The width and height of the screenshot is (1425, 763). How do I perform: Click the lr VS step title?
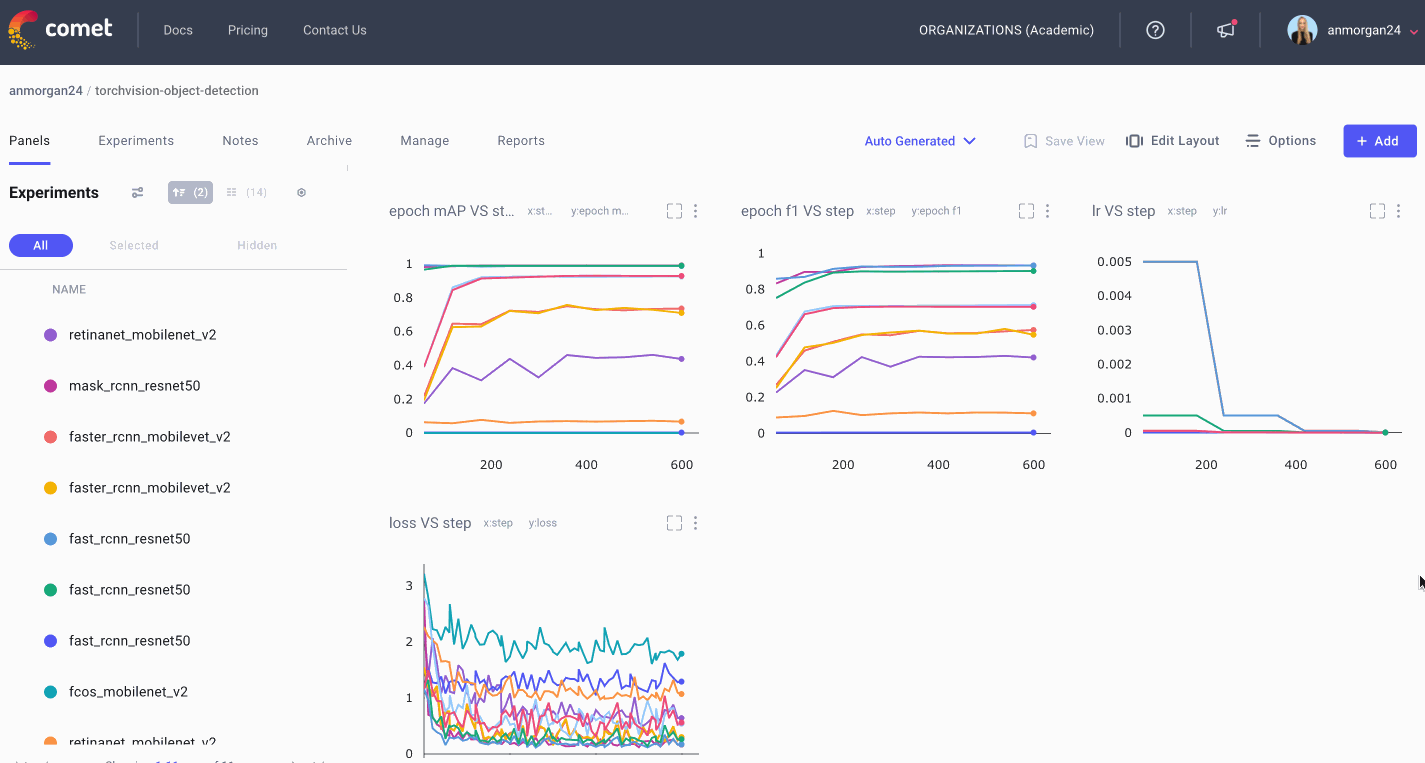1123,211
